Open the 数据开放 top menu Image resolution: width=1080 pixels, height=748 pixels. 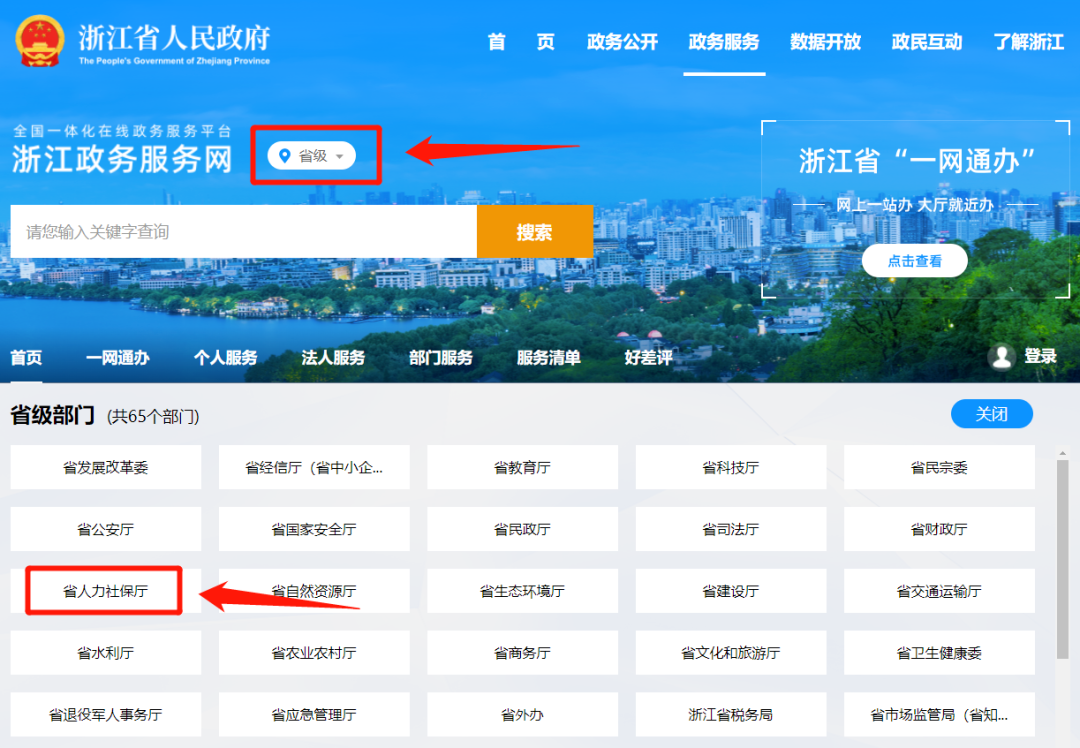[x=825, y=42]
